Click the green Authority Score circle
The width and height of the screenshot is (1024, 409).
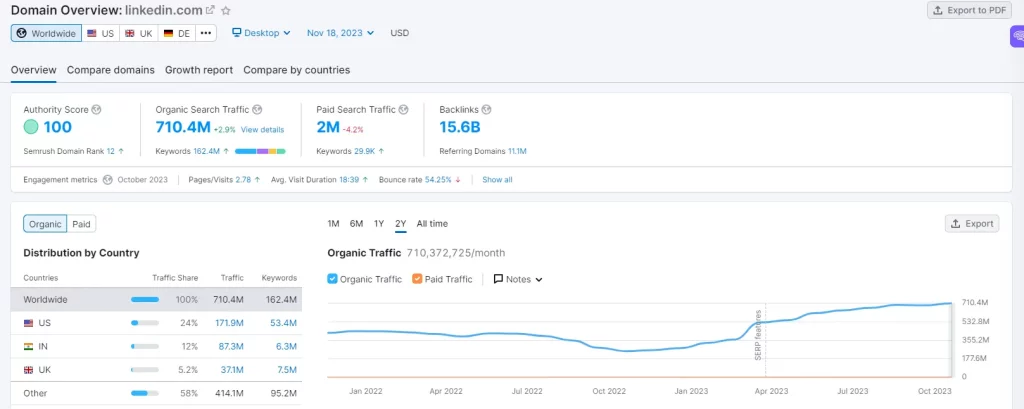click(x=31, y=127)
